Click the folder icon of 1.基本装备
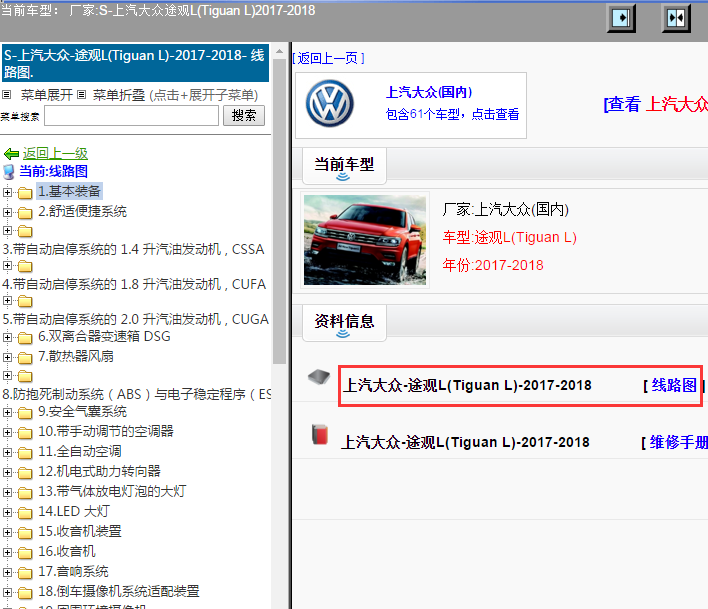The height and width of the screenshot is (609, 708). [x=25, y=193]
